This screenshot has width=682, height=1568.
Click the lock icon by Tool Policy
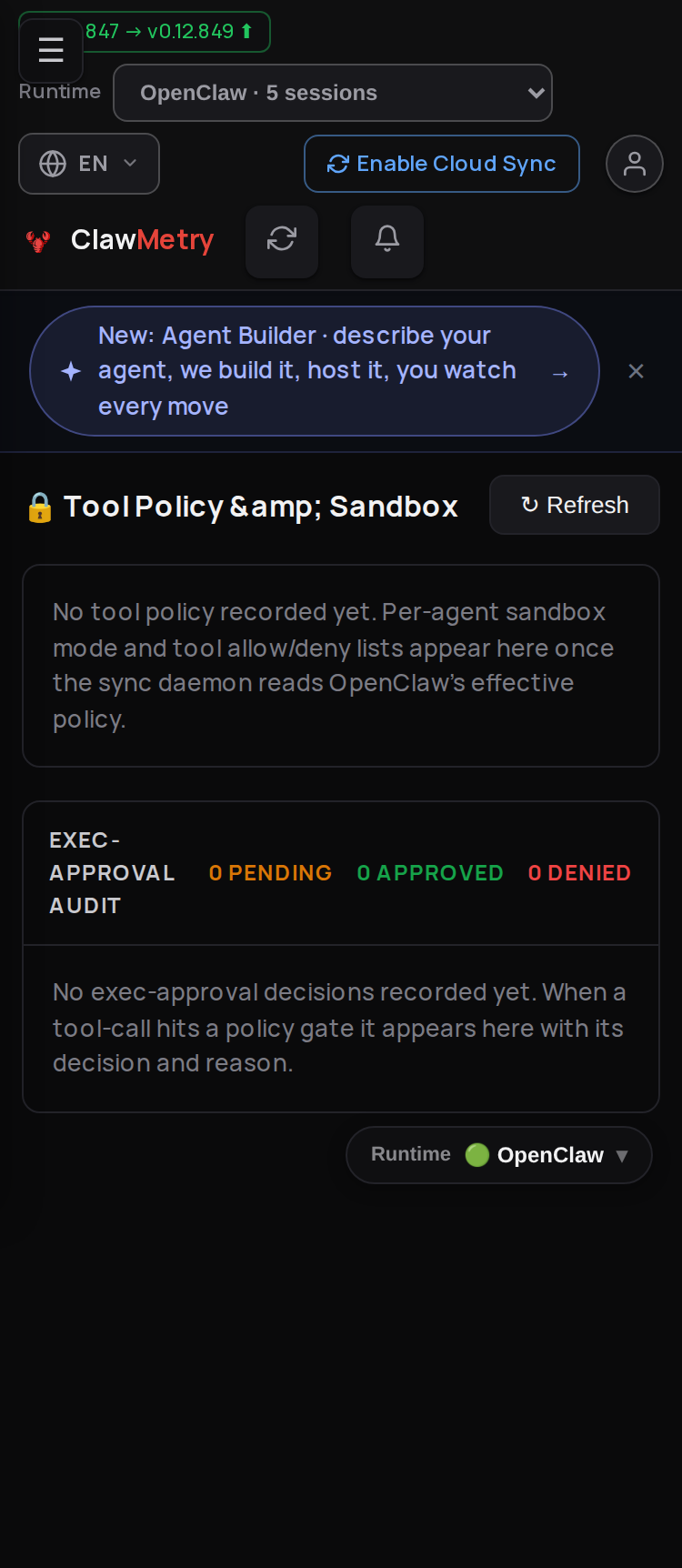tap(40, 508)
